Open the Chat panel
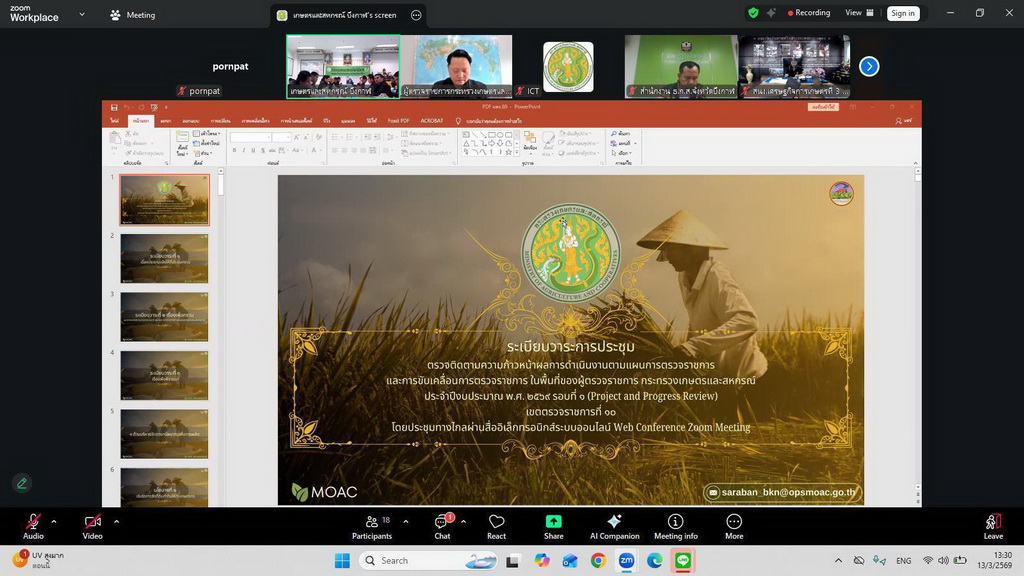This screenshot has width=1024, height=576. point(442,525)
